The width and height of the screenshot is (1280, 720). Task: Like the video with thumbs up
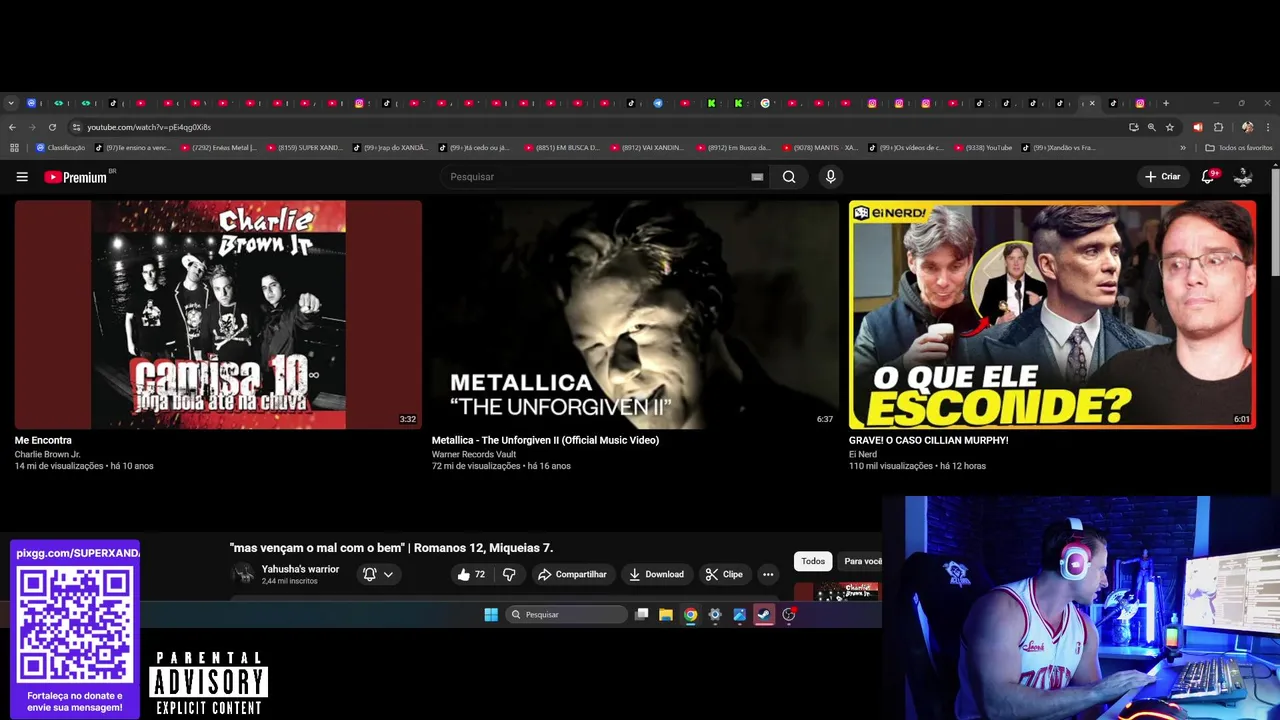tap(471, 574)
